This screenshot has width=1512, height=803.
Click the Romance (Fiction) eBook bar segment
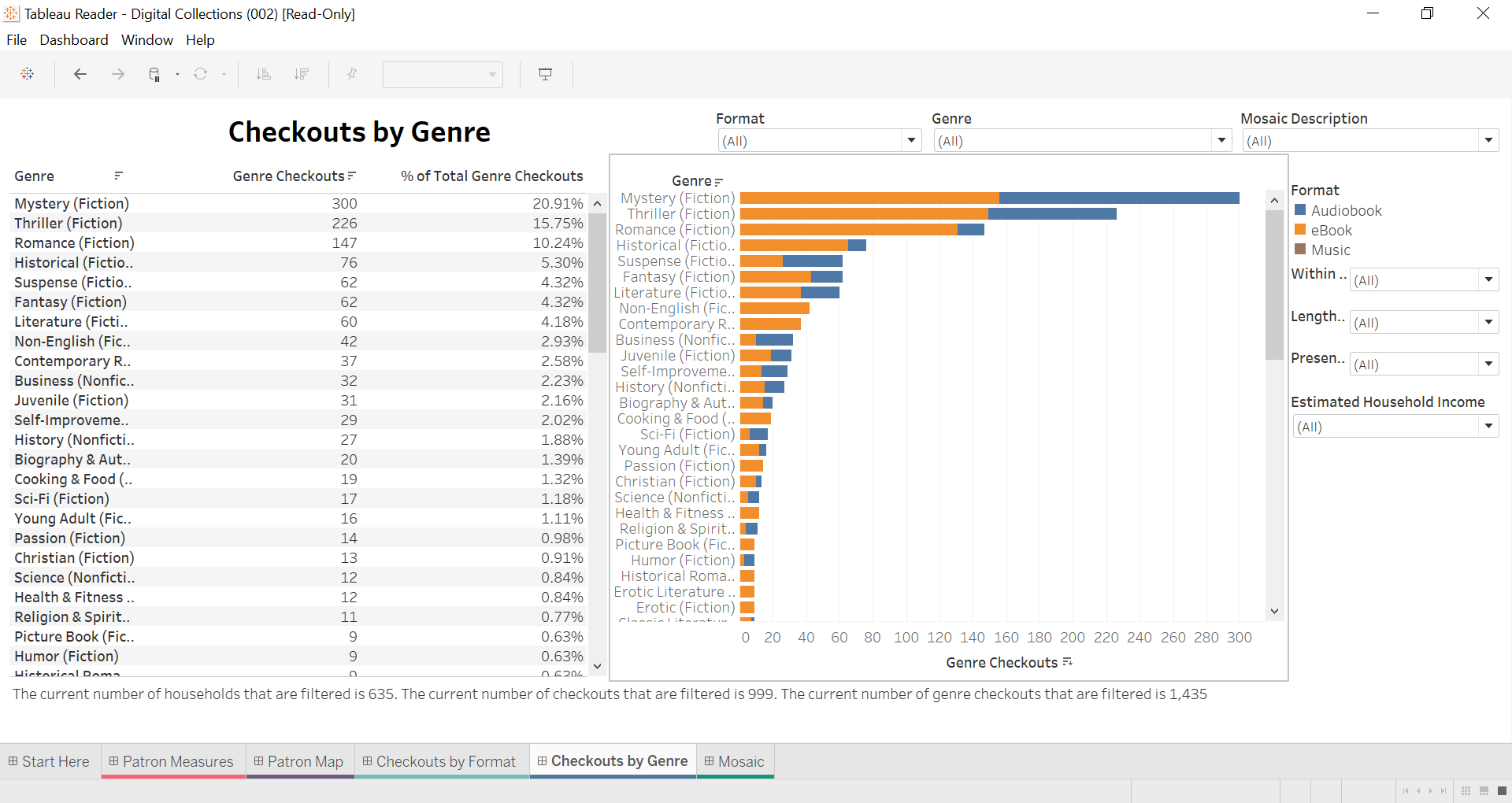pyautogui.click(x=849, y=230)
